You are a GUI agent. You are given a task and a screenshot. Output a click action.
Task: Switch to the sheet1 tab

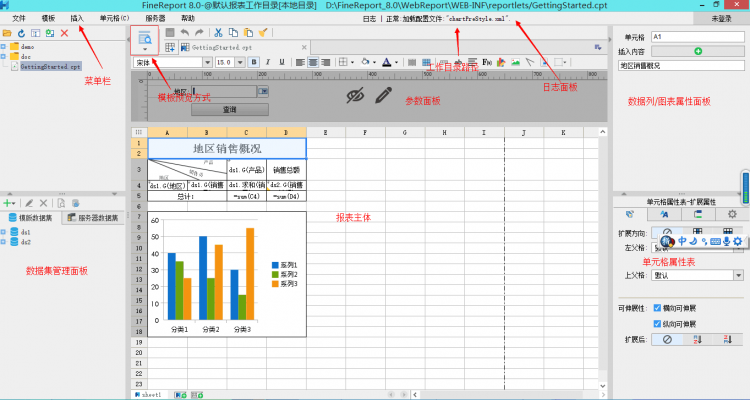click(x=148, y=395)
